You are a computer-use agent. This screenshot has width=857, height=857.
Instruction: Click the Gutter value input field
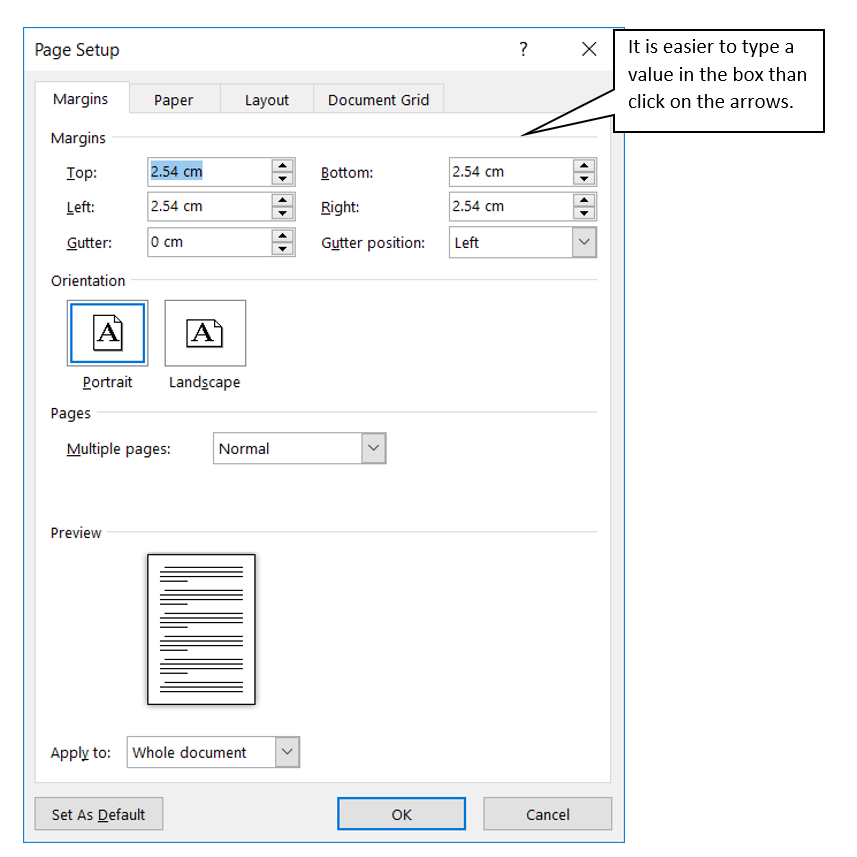(x=209, y=242)
